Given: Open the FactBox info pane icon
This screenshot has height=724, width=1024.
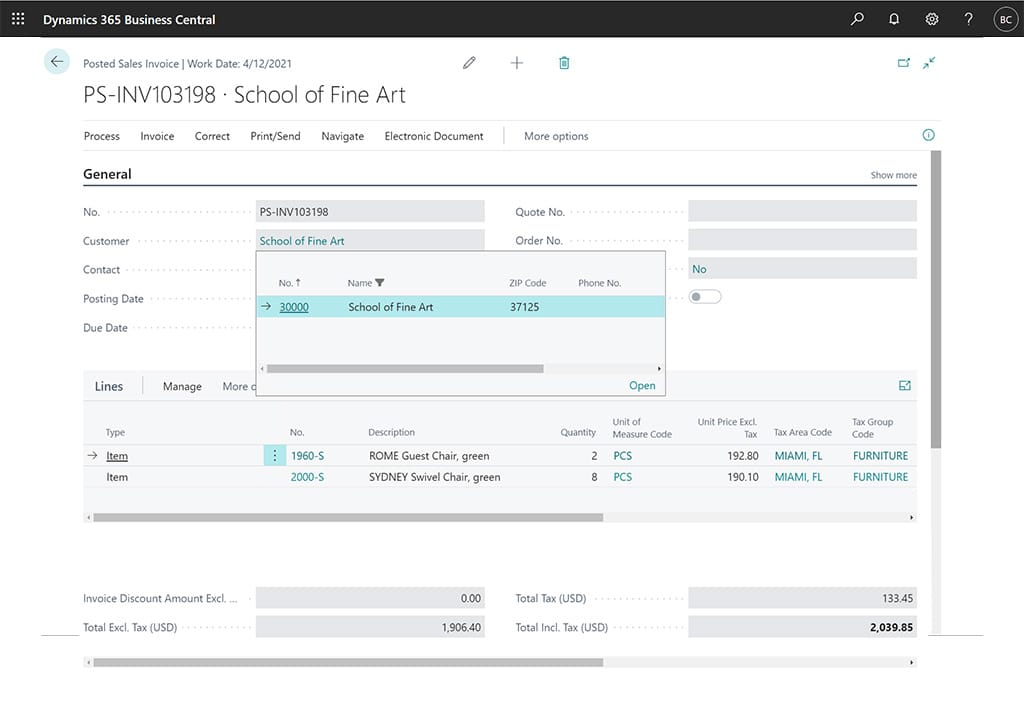Looking at the screenshot, I should pyautogui.click(x=928, y=135).
